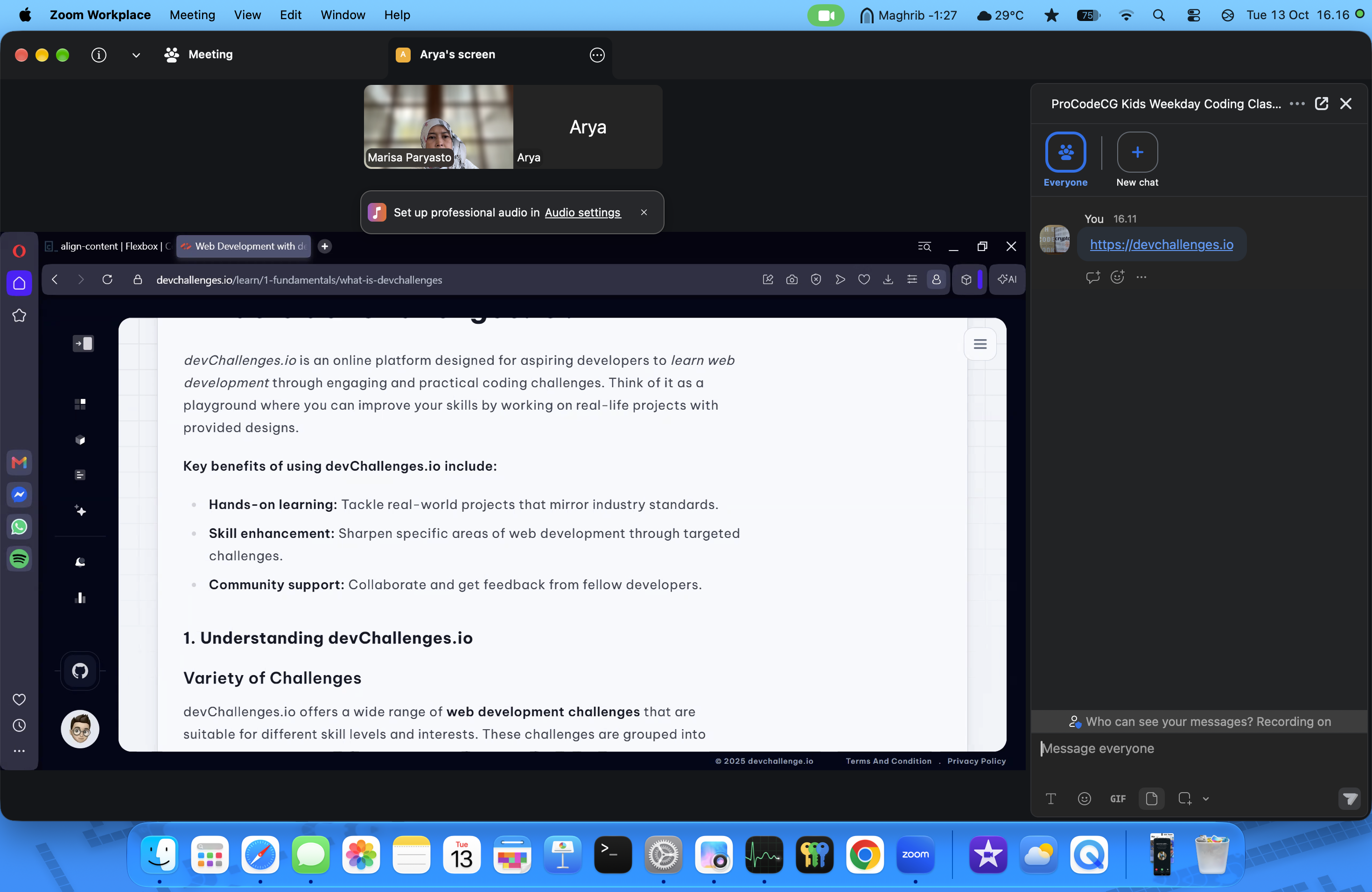Open the Window menu
The height and width of the screenshot is (892, 1372).
(343, 15)
